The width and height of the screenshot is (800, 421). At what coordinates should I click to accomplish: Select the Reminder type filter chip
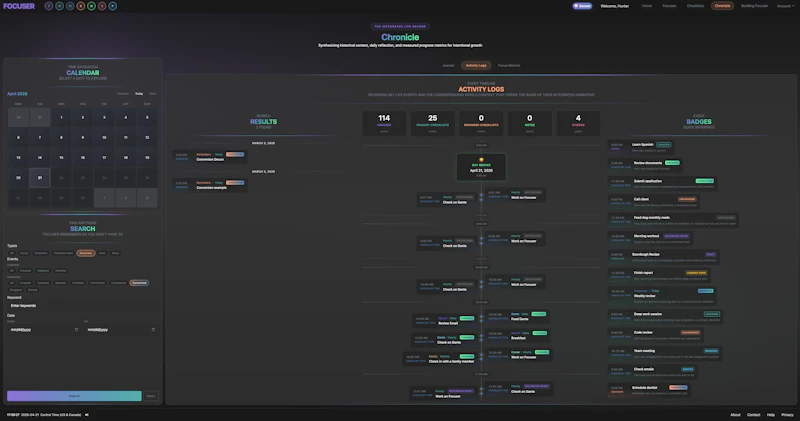pos(86,253)
